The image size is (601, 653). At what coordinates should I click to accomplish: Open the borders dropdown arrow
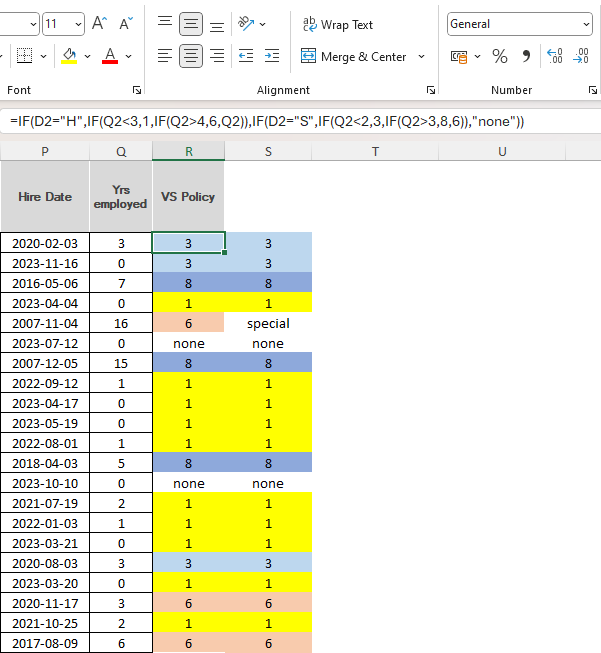tap(43, 56)
